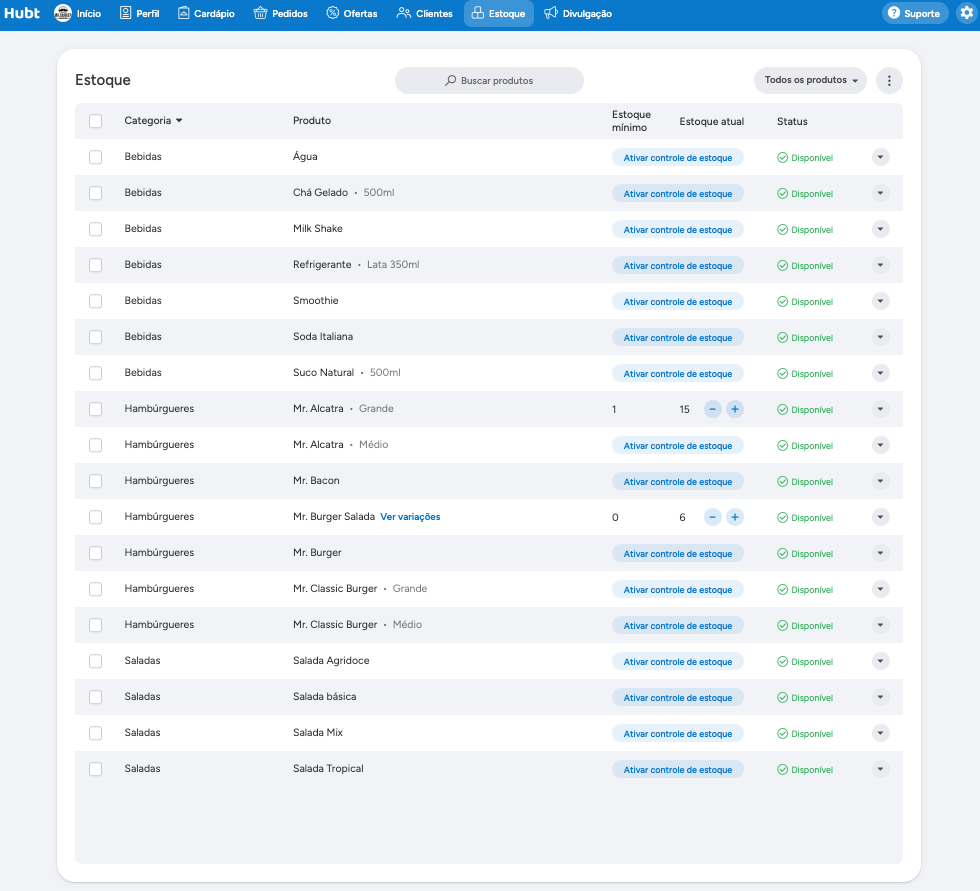Click the Hubt logo

point(22,13)
